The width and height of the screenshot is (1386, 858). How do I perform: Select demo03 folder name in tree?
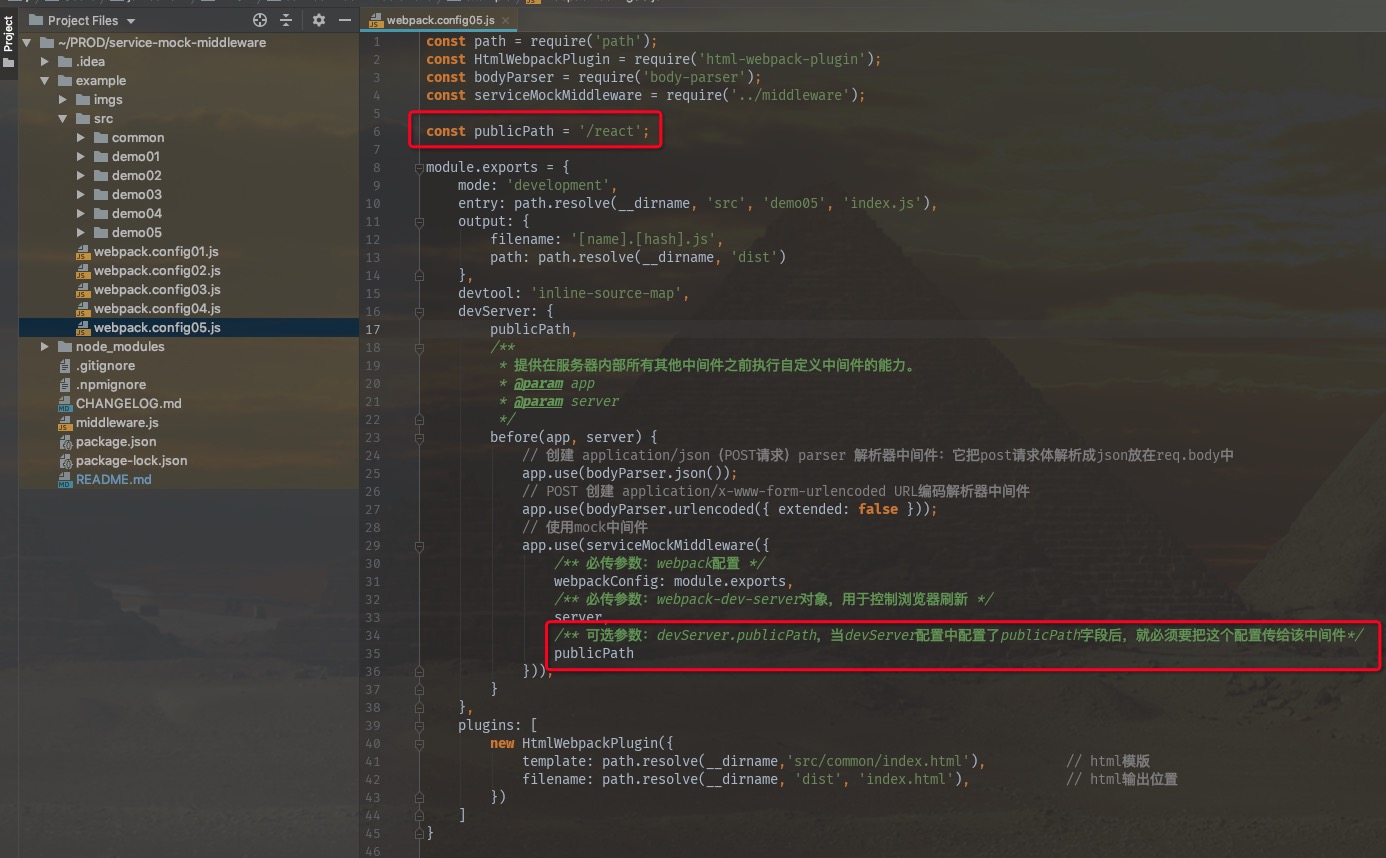pos(137,195)
